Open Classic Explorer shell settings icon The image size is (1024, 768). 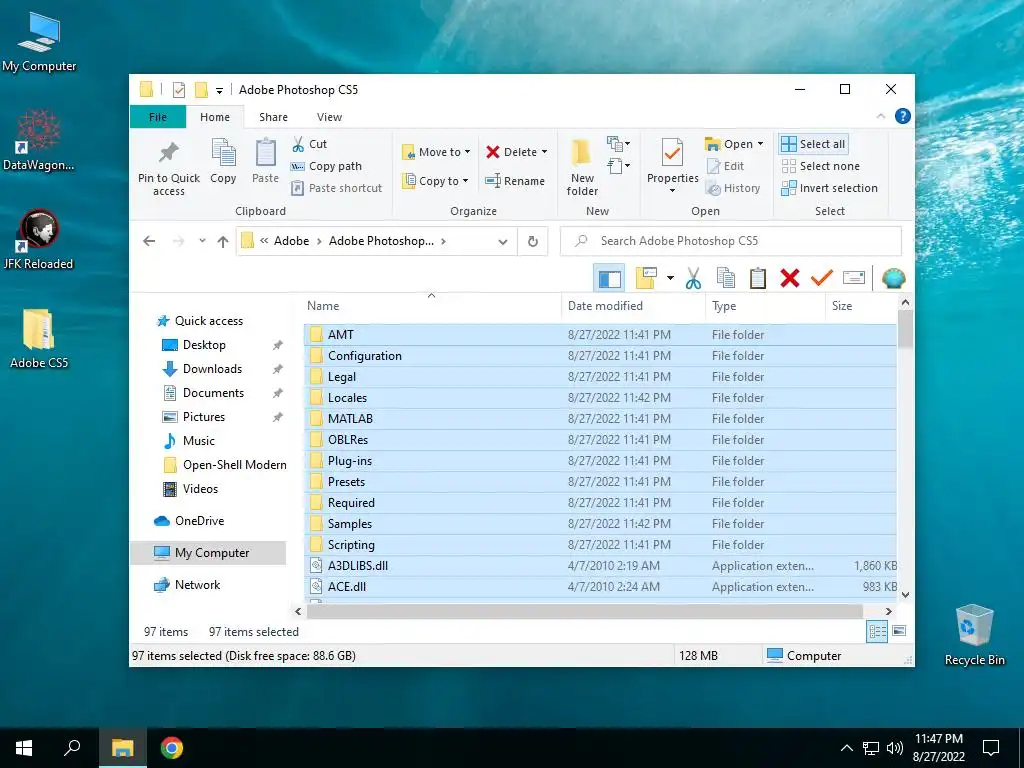coord(893,278)
